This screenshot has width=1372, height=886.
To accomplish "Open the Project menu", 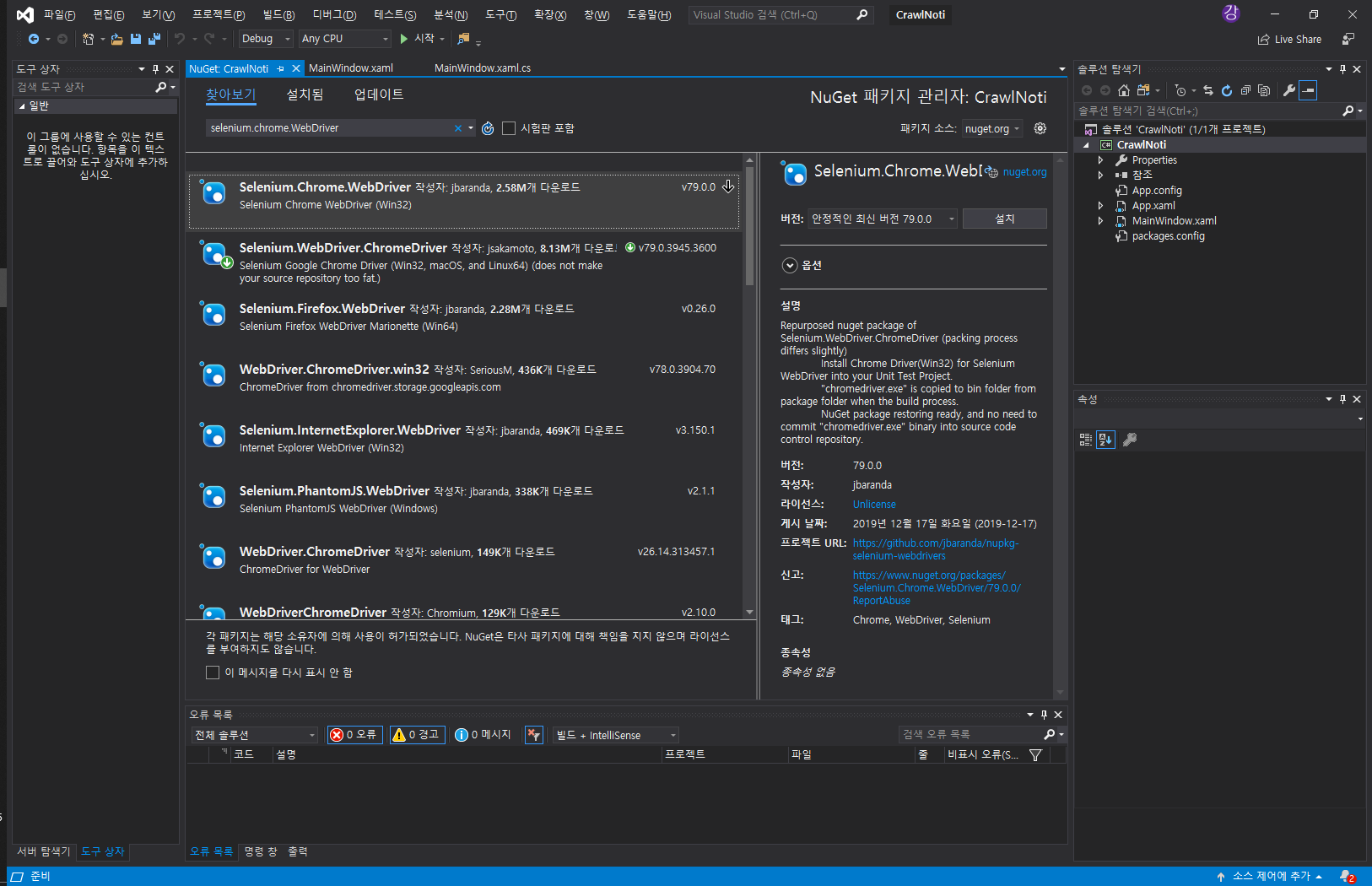I will (x=219, y=15).
